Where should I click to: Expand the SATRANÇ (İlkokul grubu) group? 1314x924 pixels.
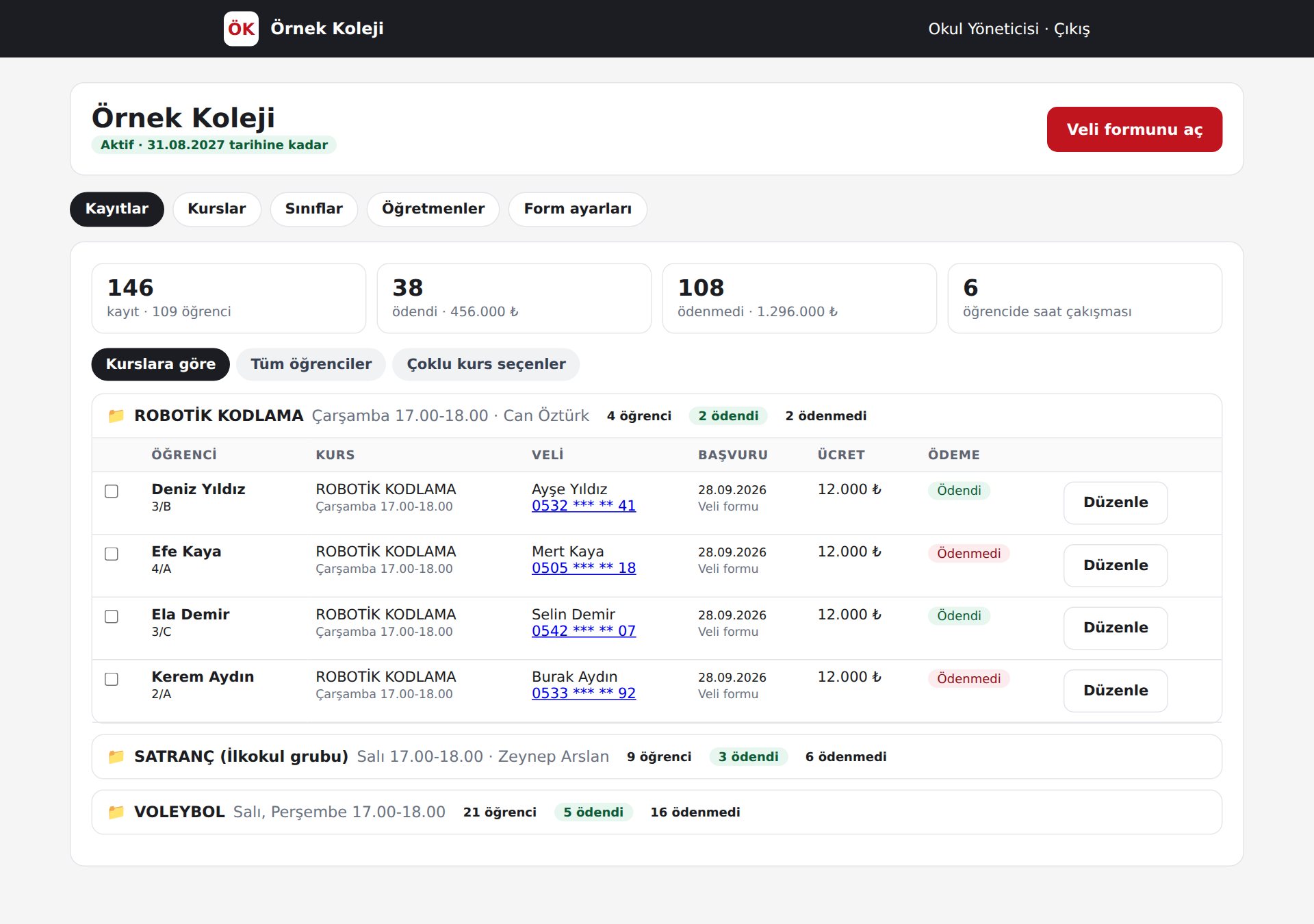(656, 756)
